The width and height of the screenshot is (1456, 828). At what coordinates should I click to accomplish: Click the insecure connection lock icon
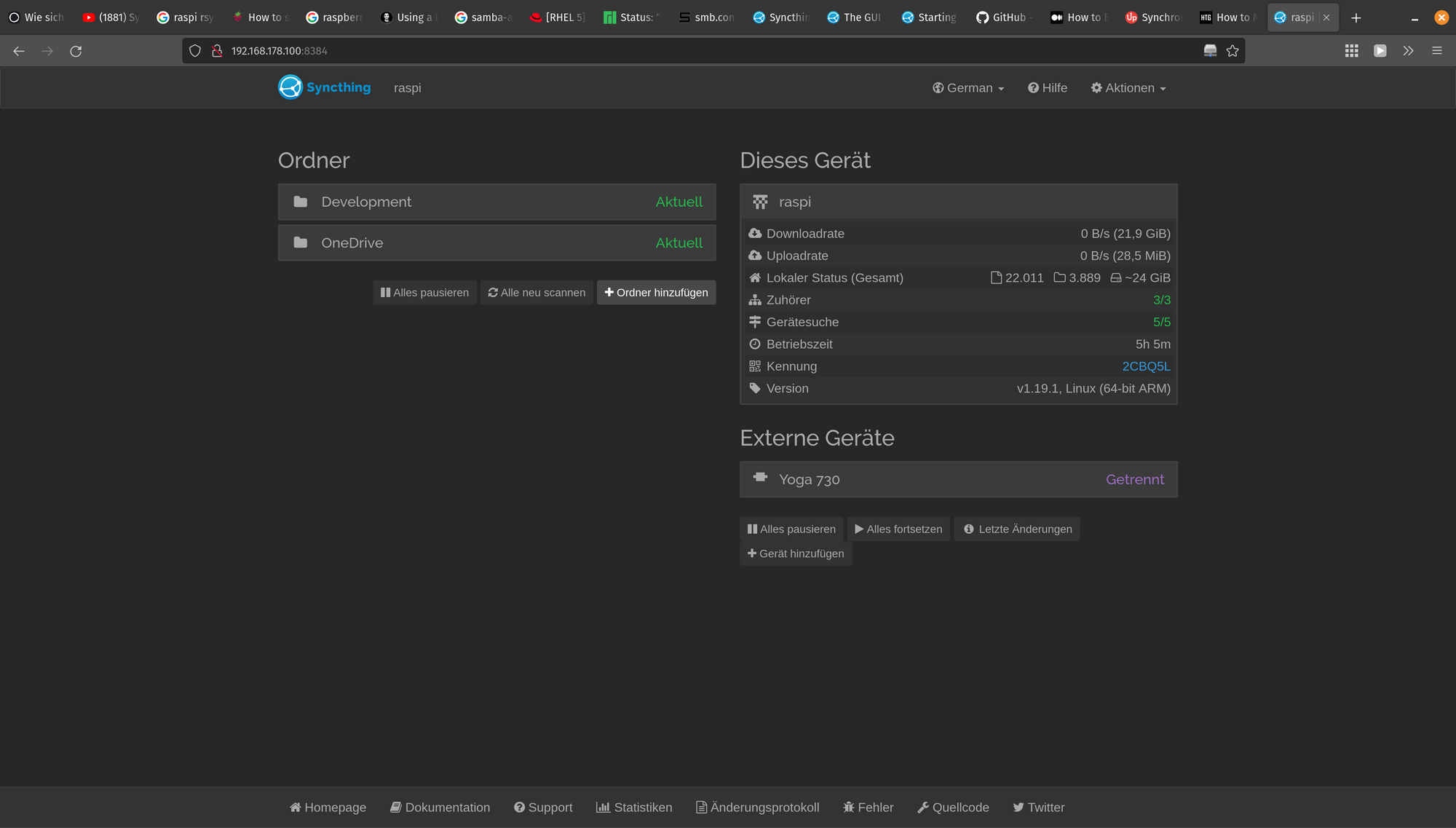tap(216, 51)
